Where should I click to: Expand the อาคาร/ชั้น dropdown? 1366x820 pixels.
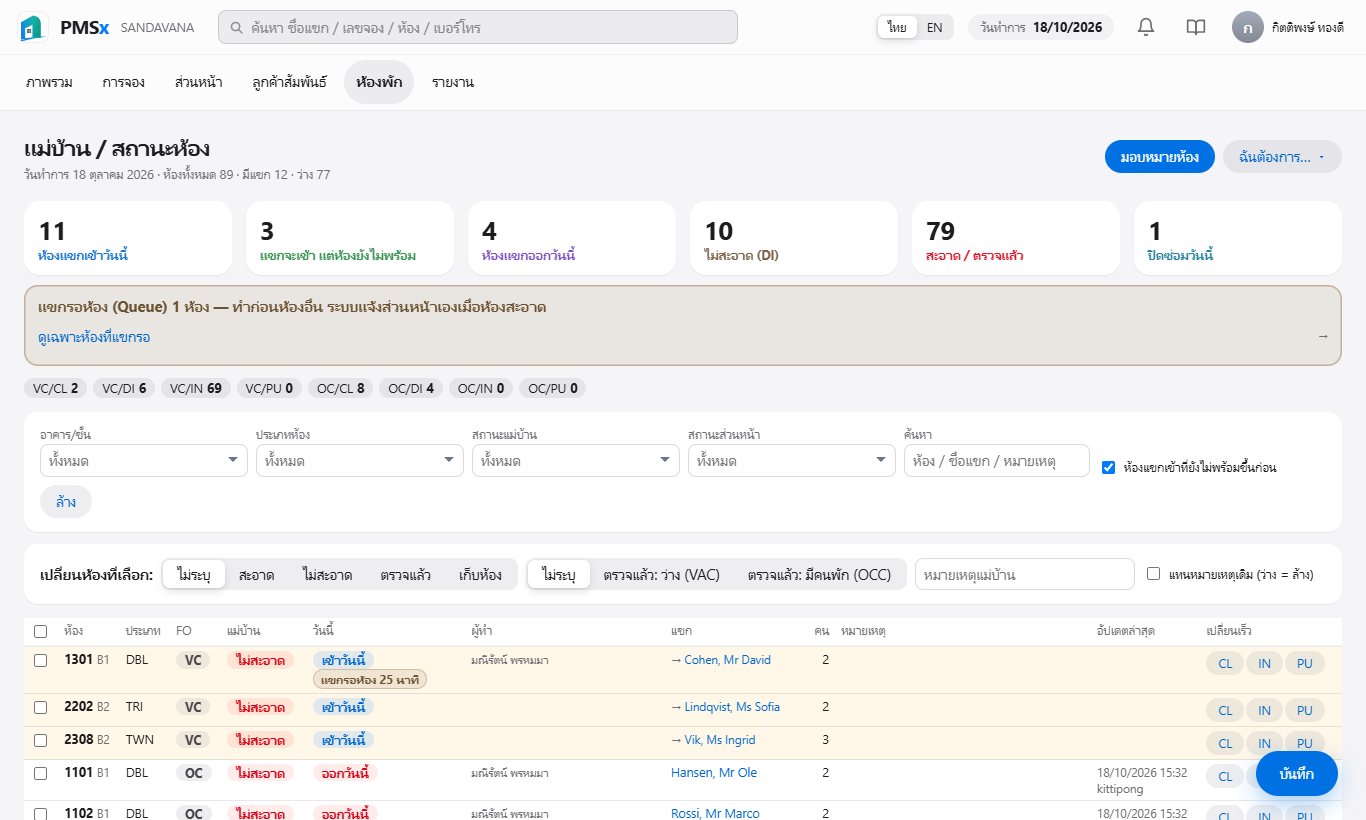point(144,461)
